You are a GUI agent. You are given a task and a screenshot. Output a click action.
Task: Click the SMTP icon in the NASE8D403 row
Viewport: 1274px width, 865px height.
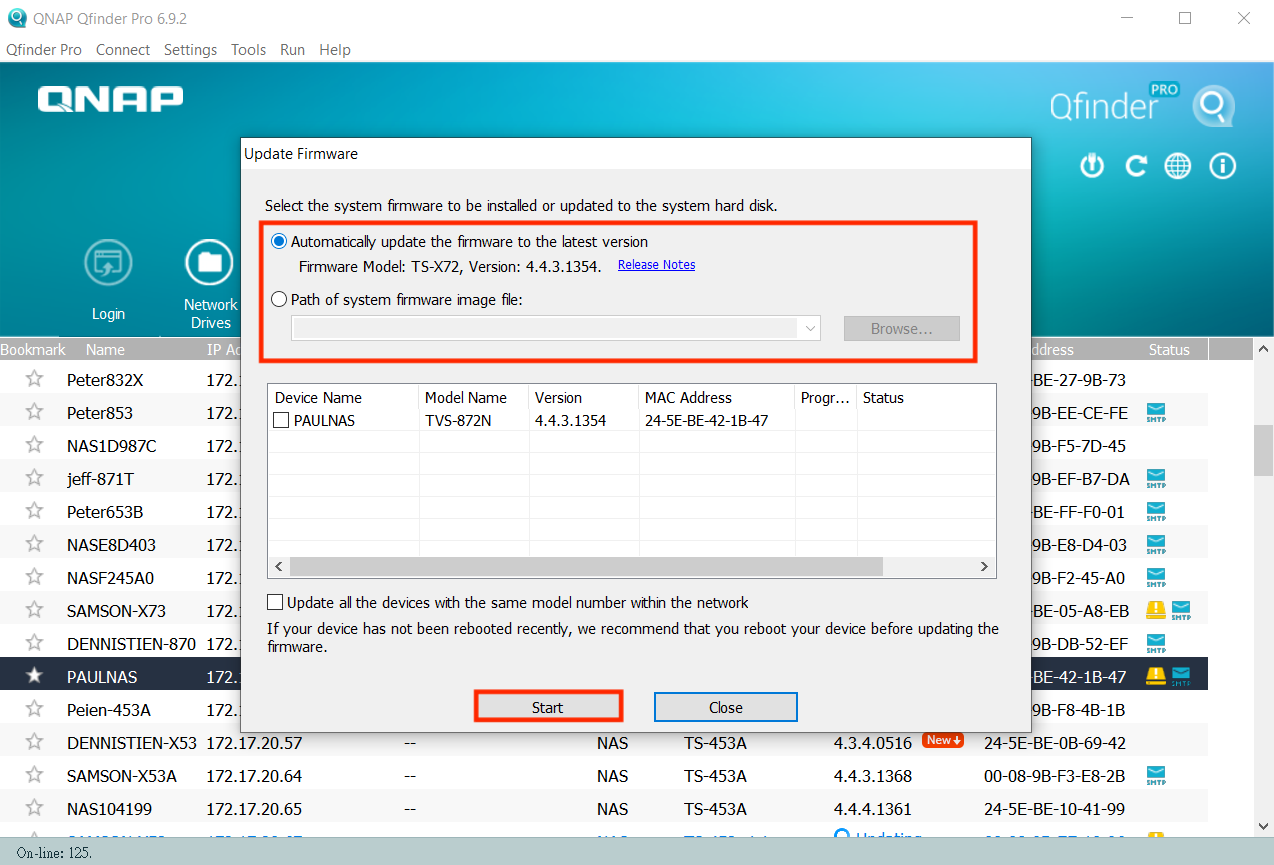(1156, 545)
